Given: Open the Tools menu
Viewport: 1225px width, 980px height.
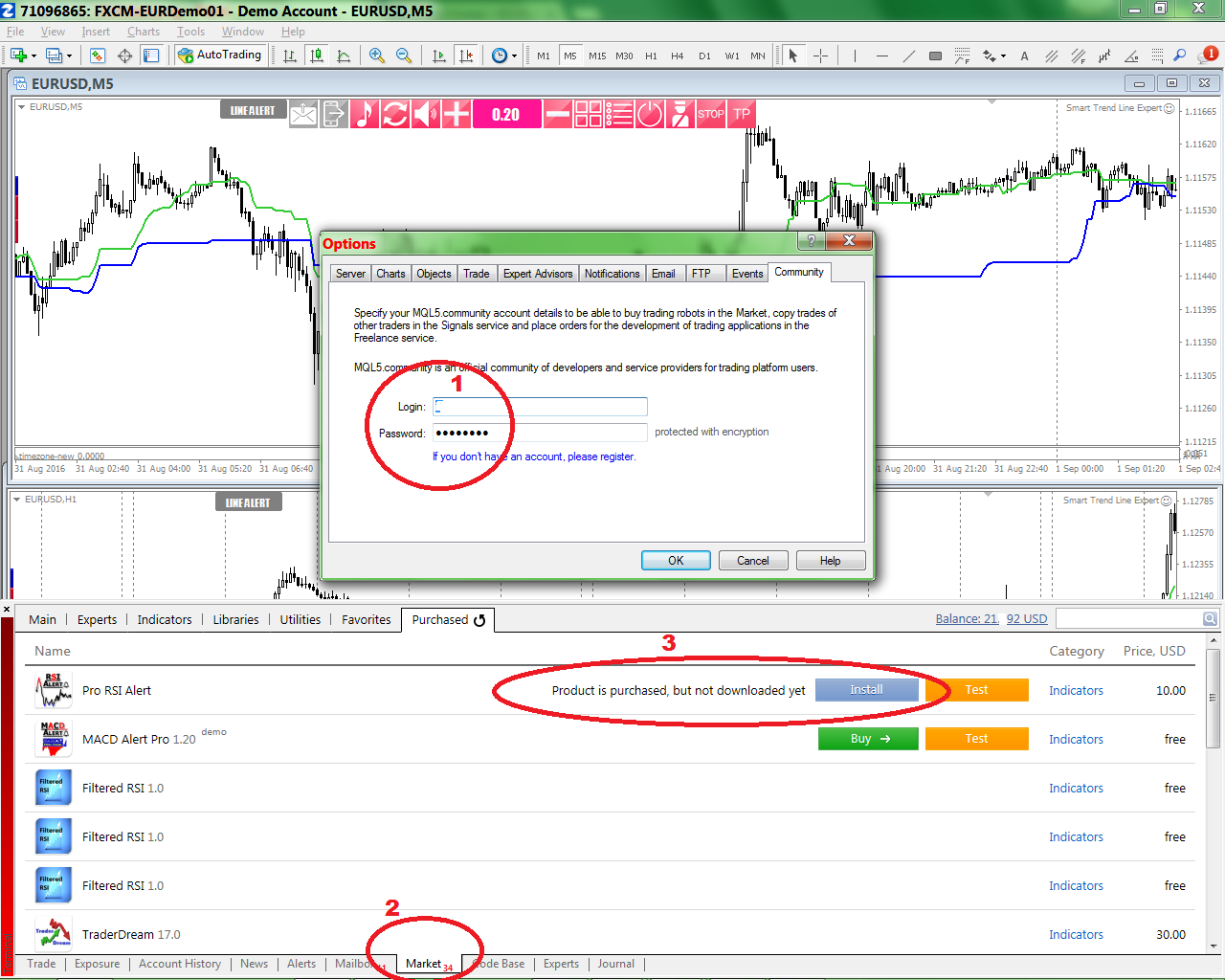Looking at the screenshot, I should pos(190,32).
